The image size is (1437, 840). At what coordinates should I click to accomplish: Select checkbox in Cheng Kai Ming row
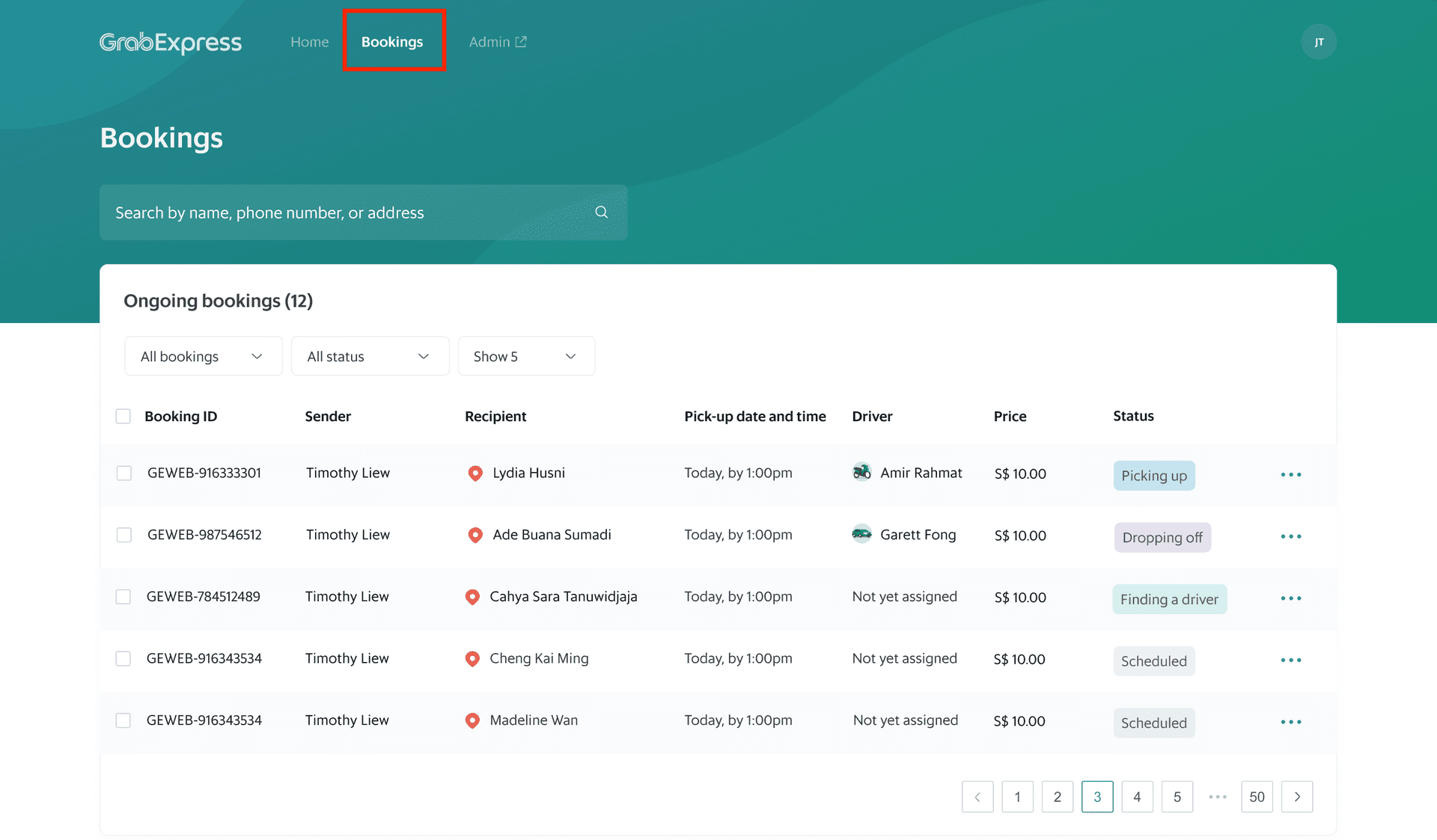pyautogui.click(x=123, y=659)
